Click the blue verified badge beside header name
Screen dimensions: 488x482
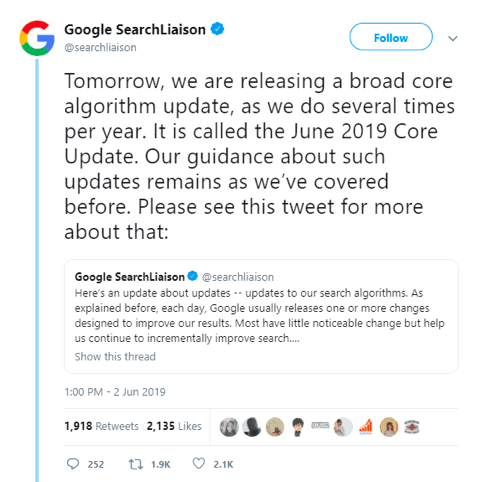coord(217,29)
